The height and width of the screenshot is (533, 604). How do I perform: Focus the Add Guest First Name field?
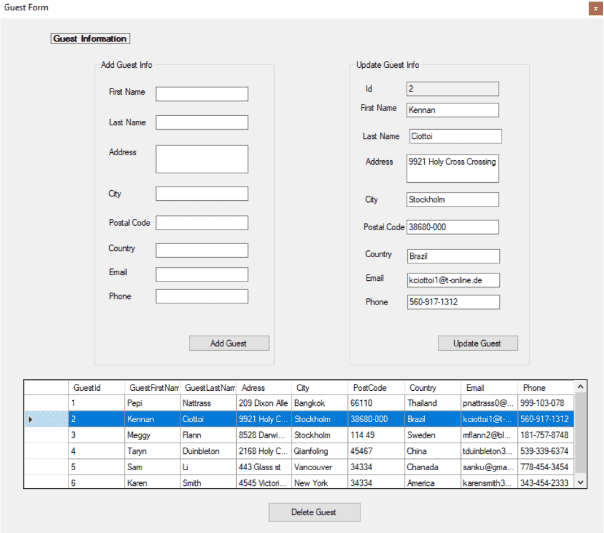coord(202,94)
